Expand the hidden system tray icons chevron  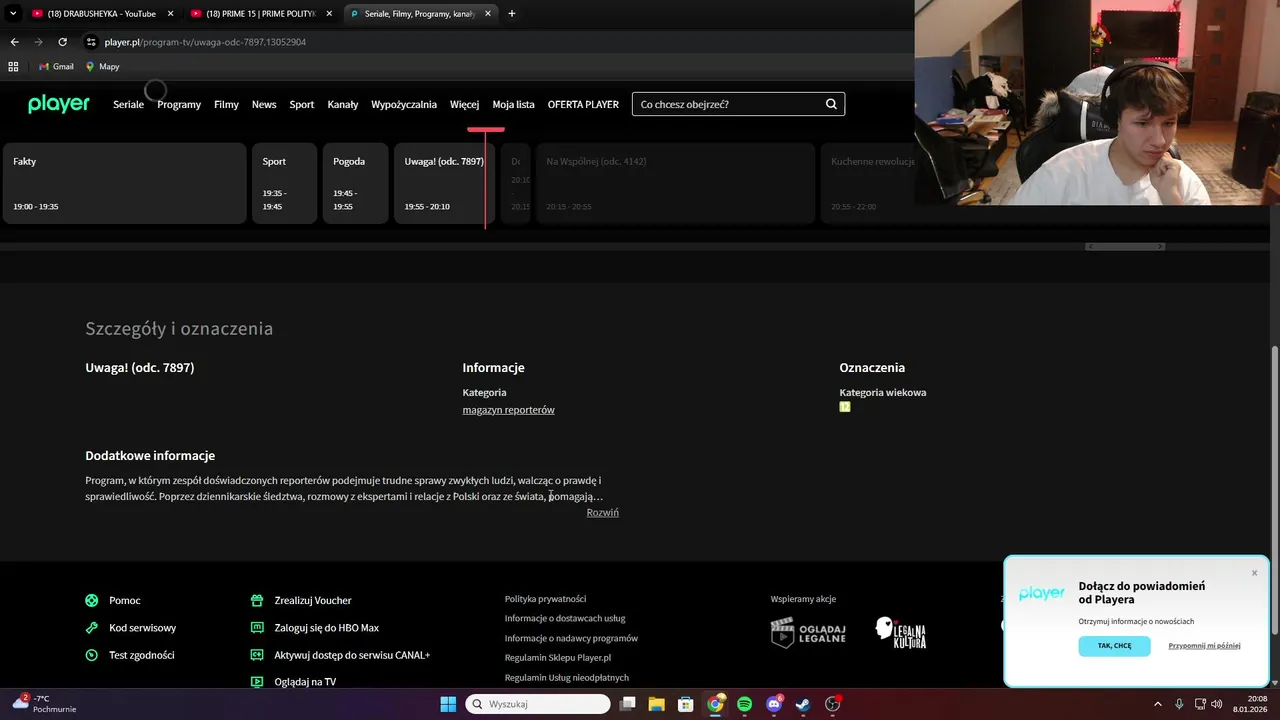pyautogui.click(x=1158, y=704)
